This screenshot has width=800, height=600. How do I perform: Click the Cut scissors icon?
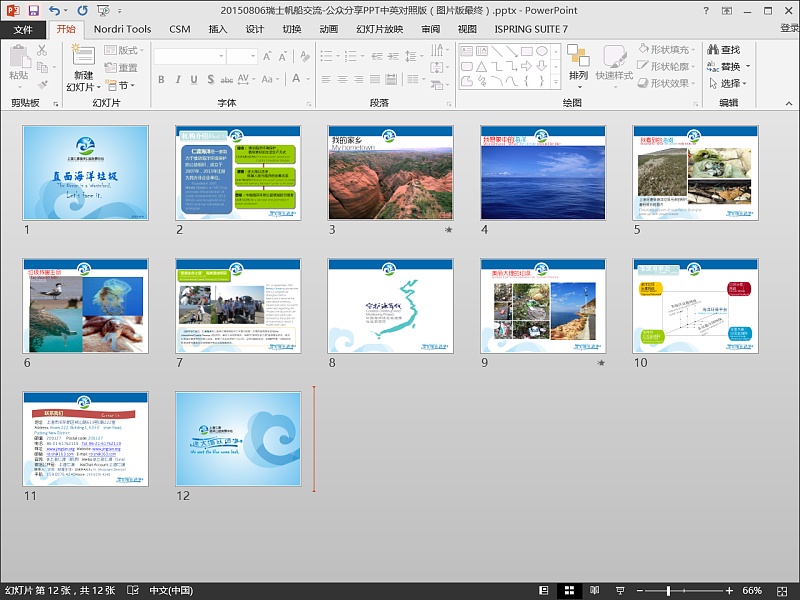pos(42,50)
